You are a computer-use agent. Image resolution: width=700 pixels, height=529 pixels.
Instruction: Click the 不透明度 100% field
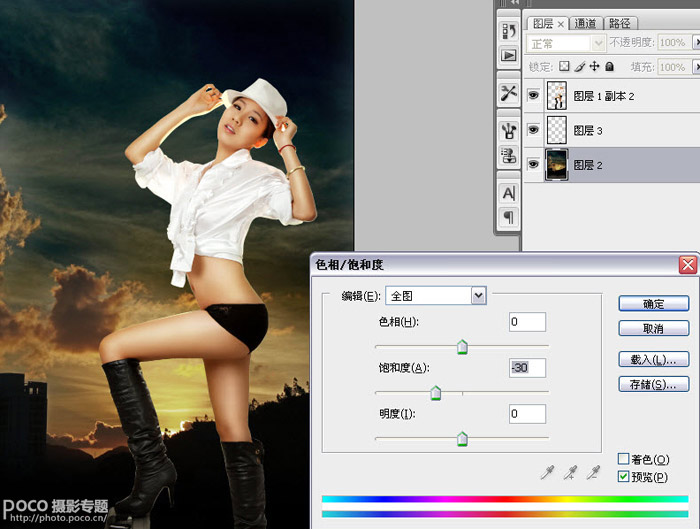click(674, 42)
